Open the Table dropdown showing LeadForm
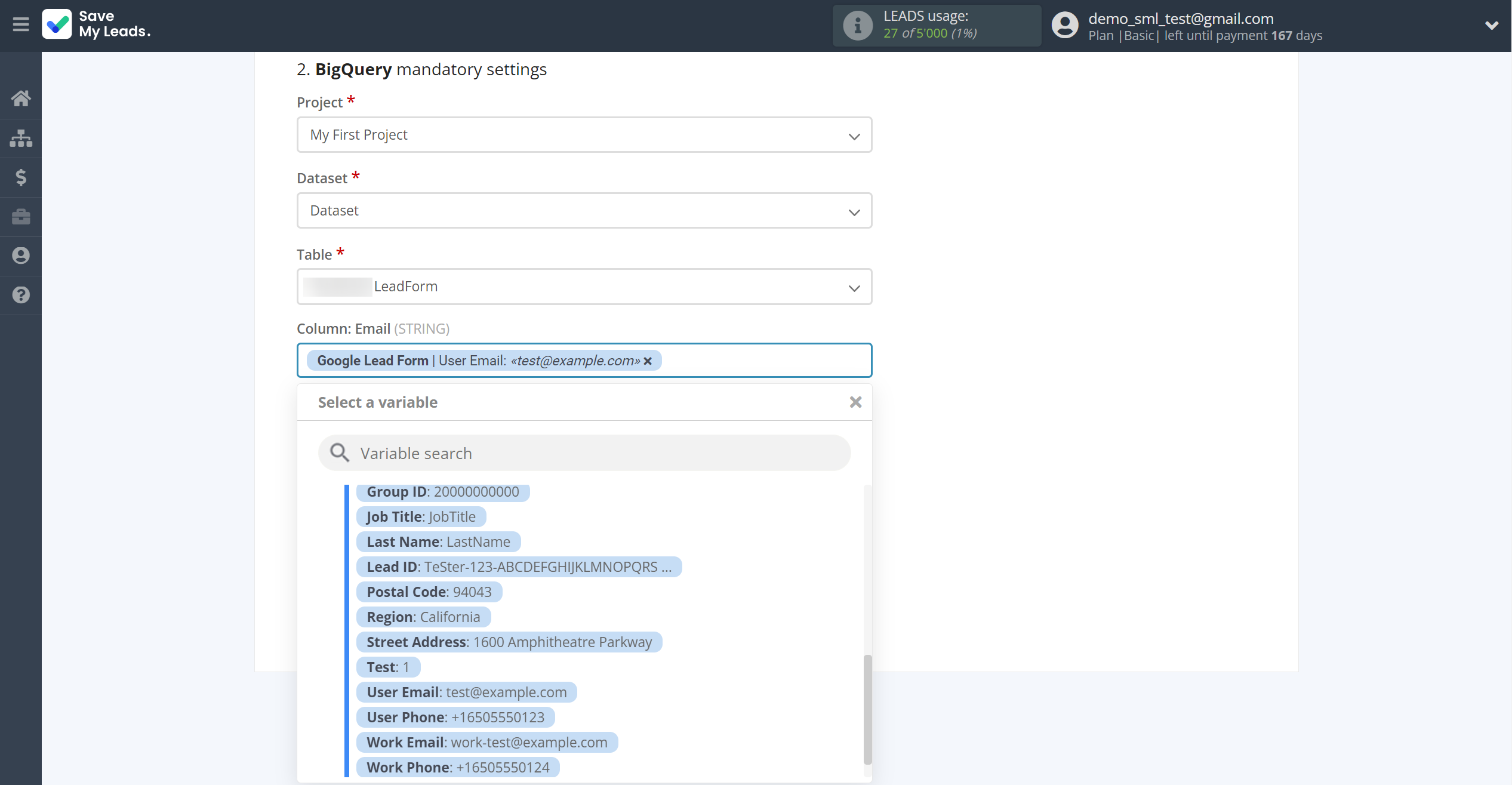 (x=584, y=287)
